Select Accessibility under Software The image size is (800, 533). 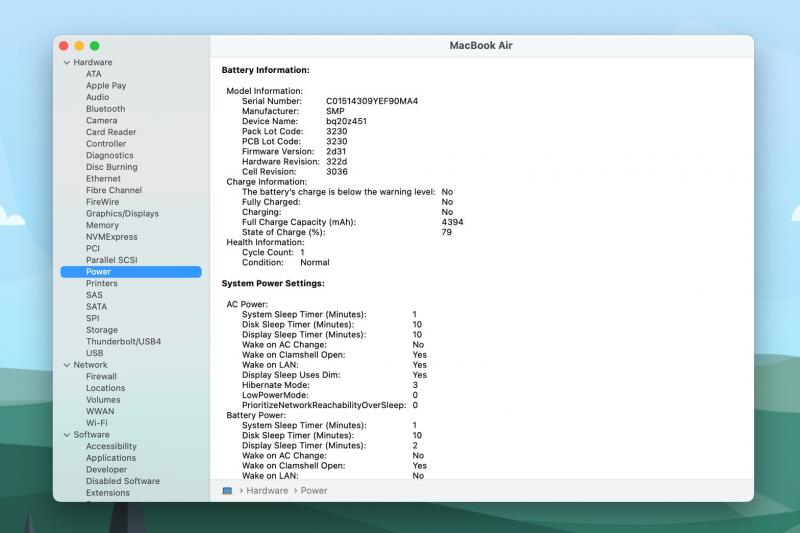coord(111,446)
